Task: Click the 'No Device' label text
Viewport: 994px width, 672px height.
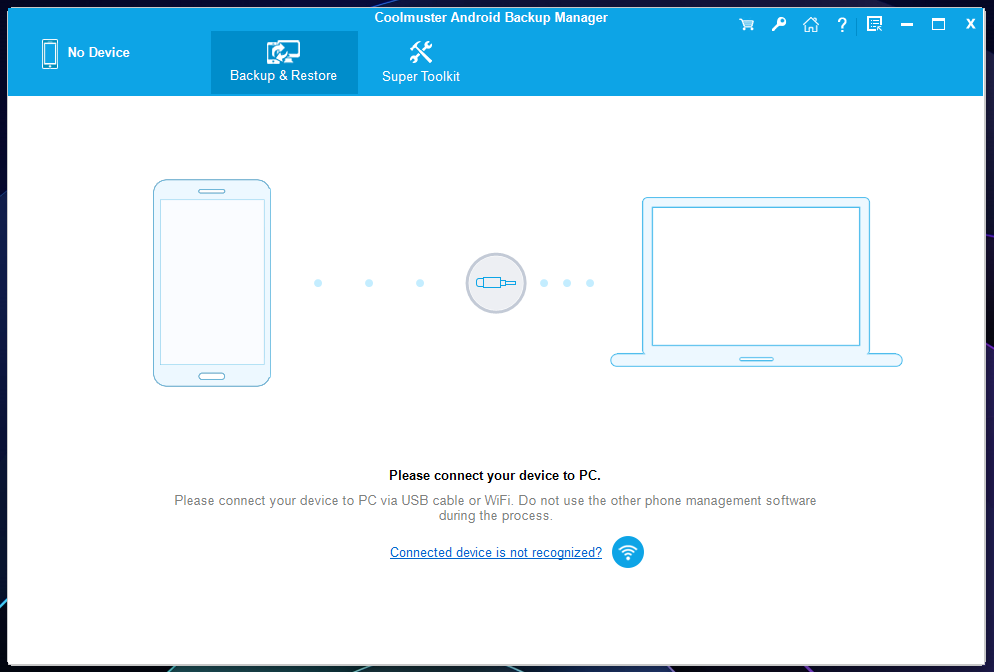Action: click(99, 53)
